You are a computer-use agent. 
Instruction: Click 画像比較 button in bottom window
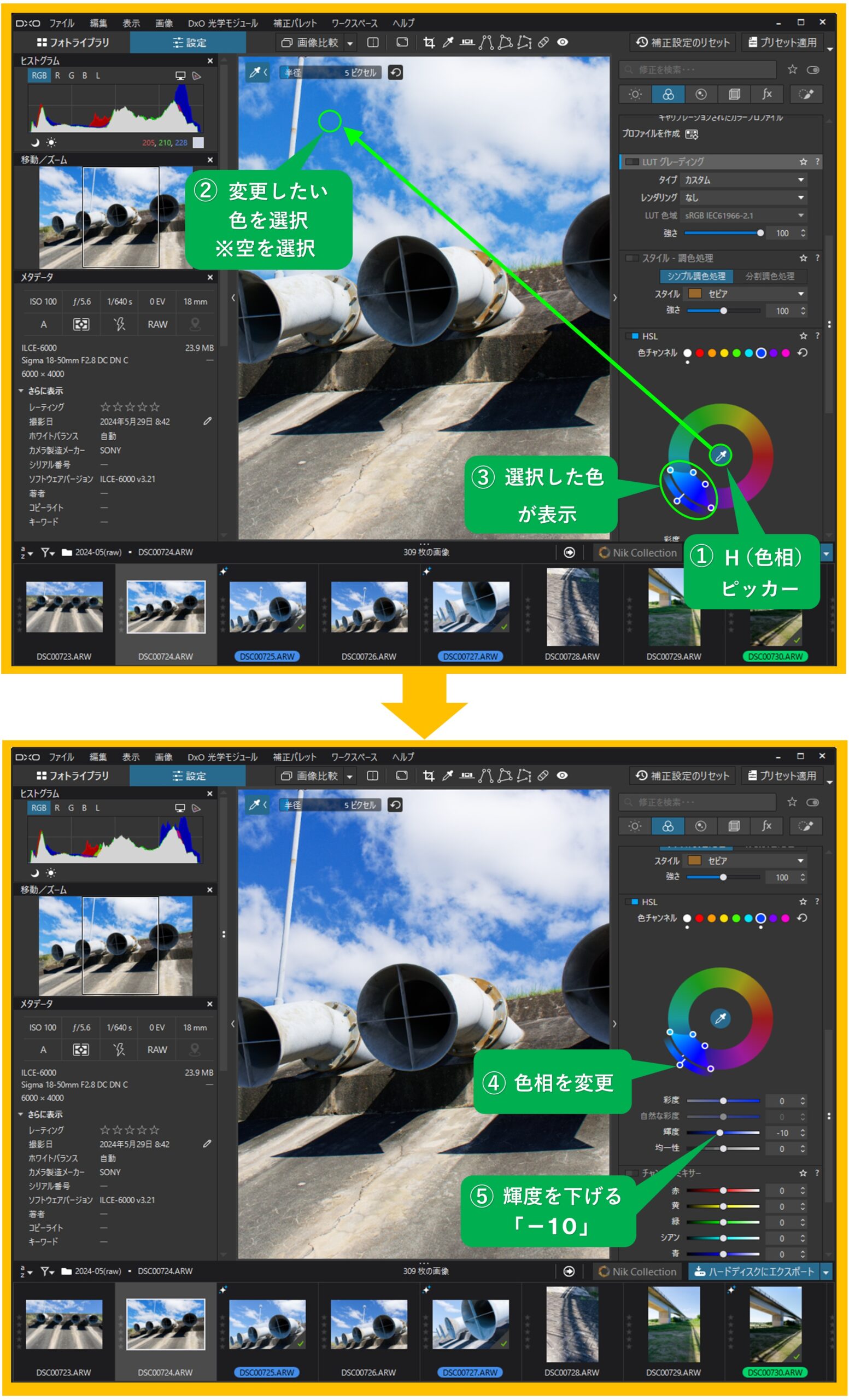click(310, 775)
